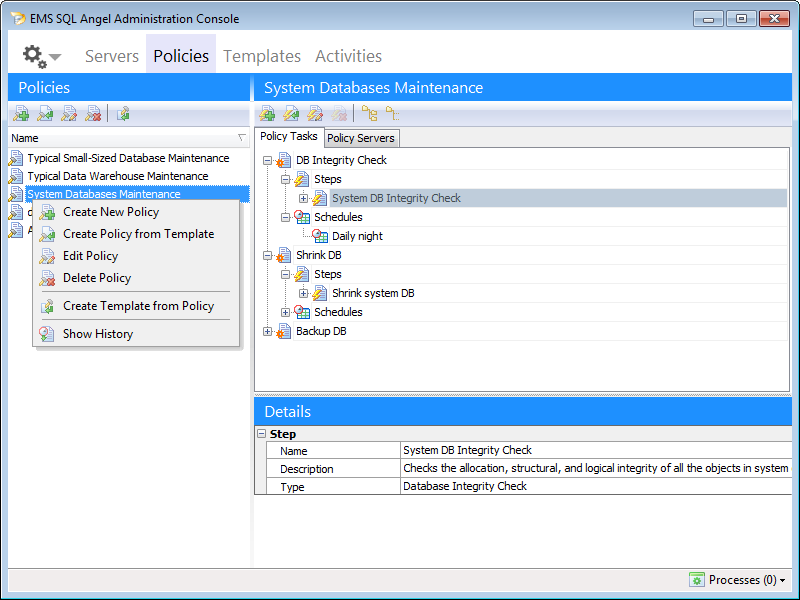Select the Policy Servers tab
Image resolution: width=800 pixels, height=600 pixels.
(361, 138)
